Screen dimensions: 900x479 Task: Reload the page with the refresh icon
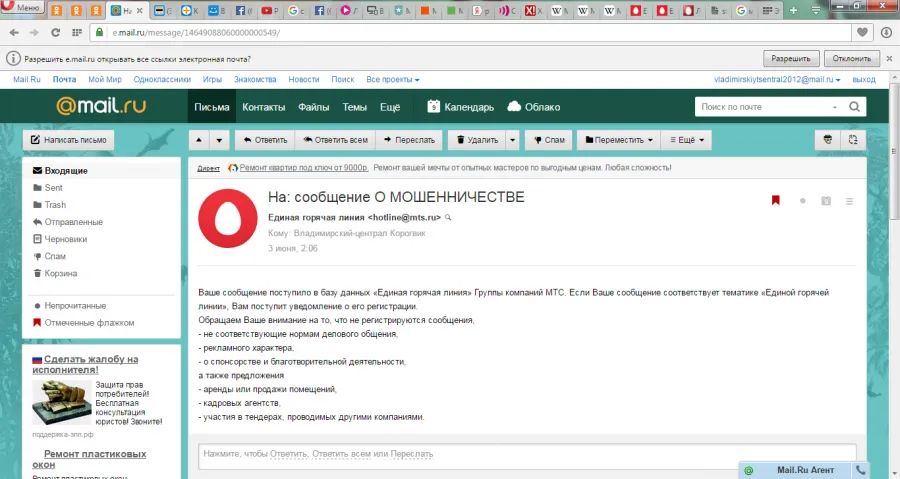tap(56, 33)
